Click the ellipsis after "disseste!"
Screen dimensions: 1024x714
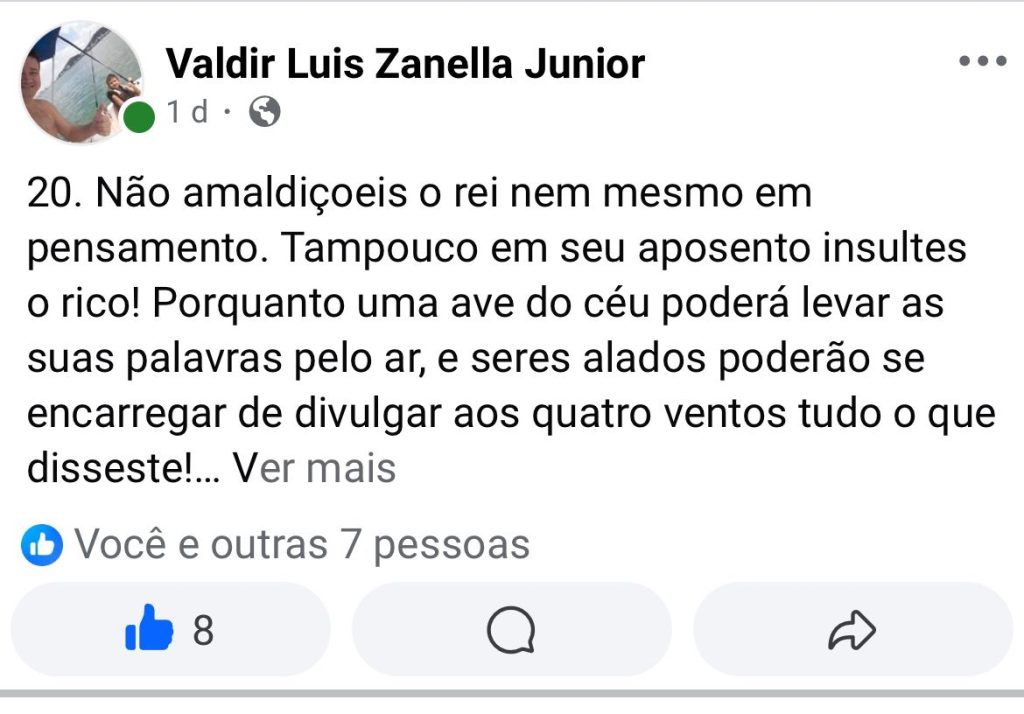(209, 468)
